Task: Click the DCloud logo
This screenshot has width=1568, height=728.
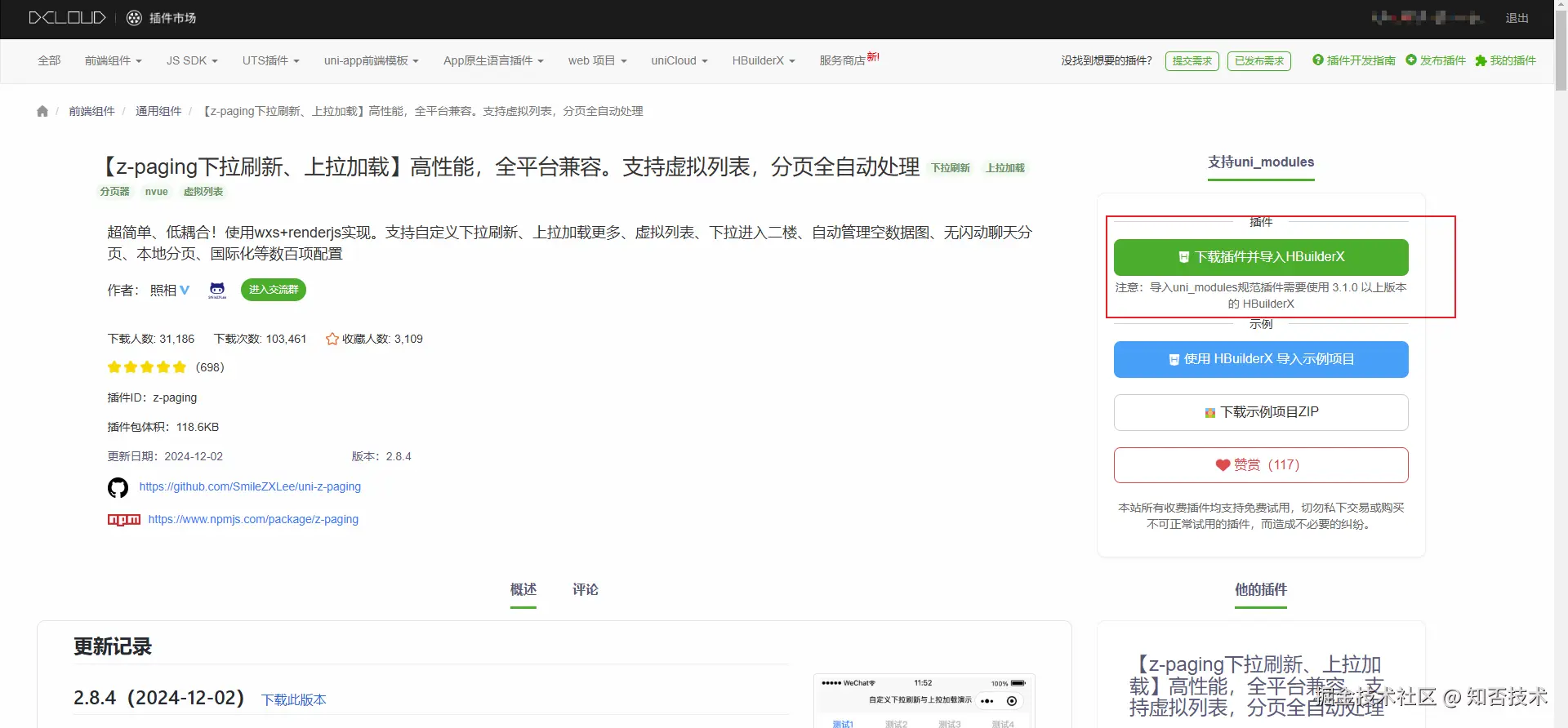Action: coord(67,18)
